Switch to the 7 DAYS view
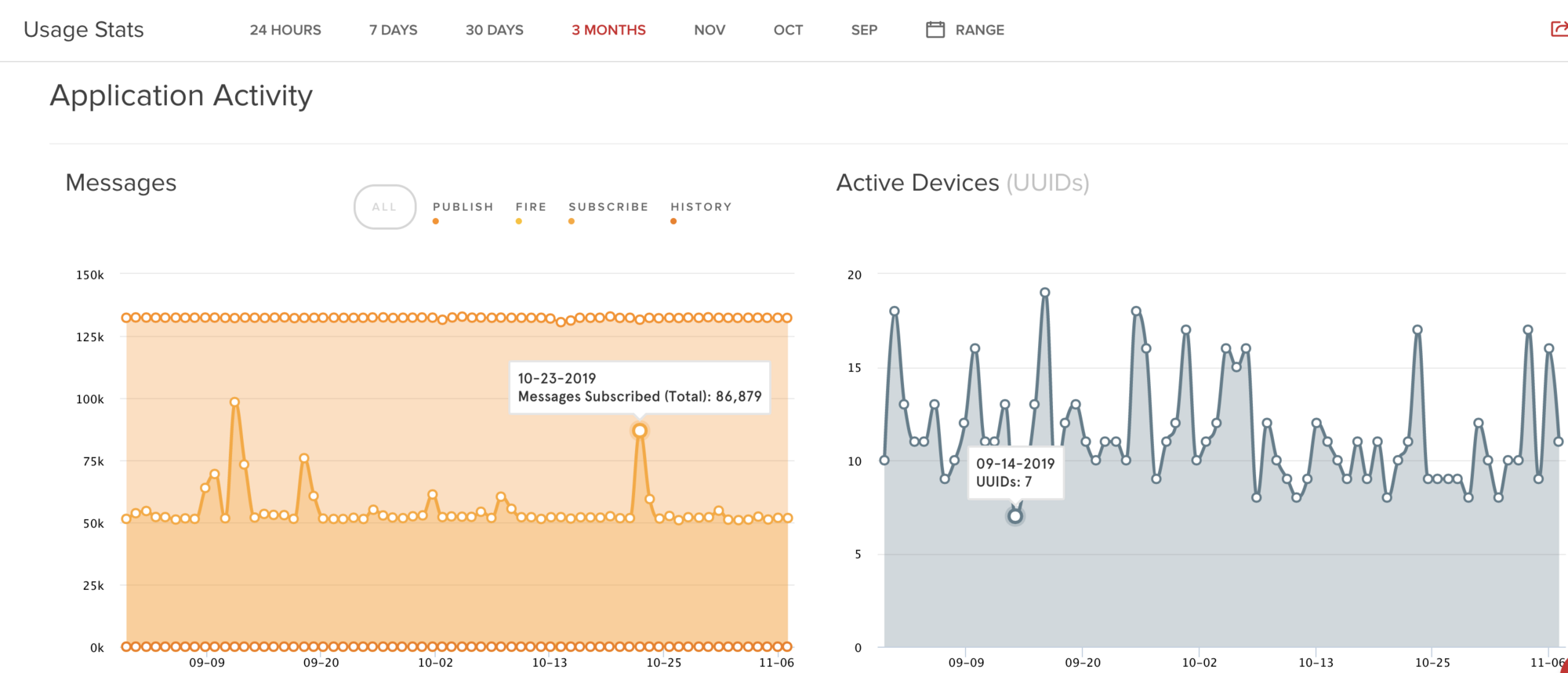The height and width of the screenshot is (673, 1568). (x=393, y=30)
